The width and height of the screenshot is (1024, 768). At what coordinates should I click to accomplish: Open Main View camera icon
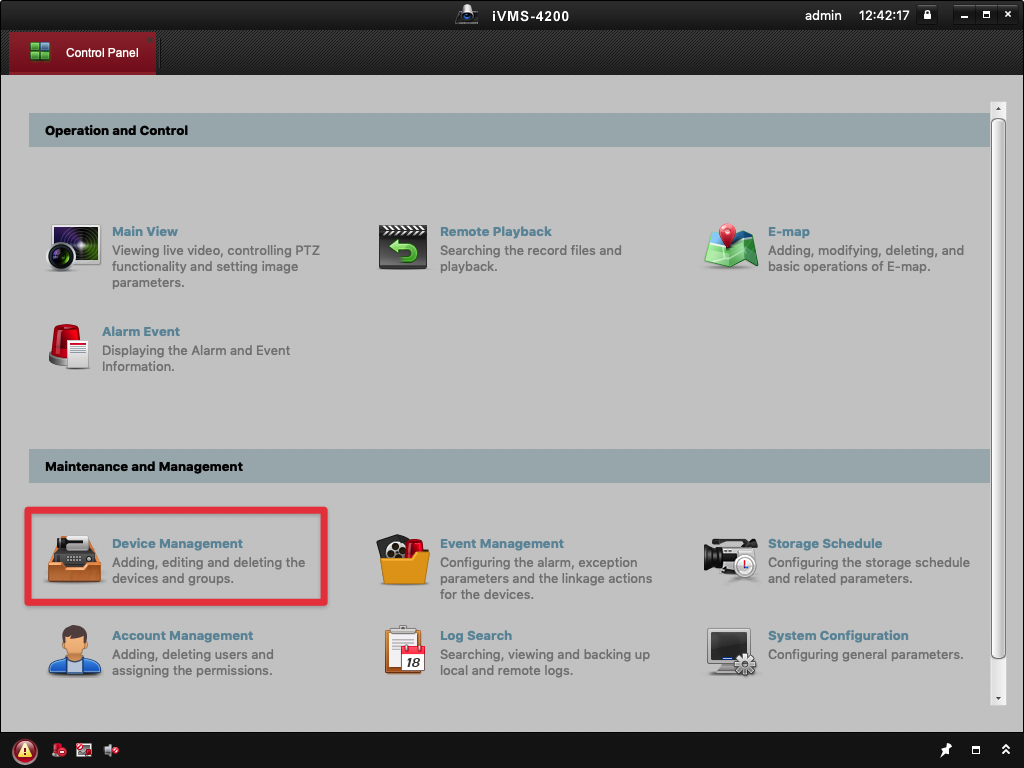click(x=74, y=248)
